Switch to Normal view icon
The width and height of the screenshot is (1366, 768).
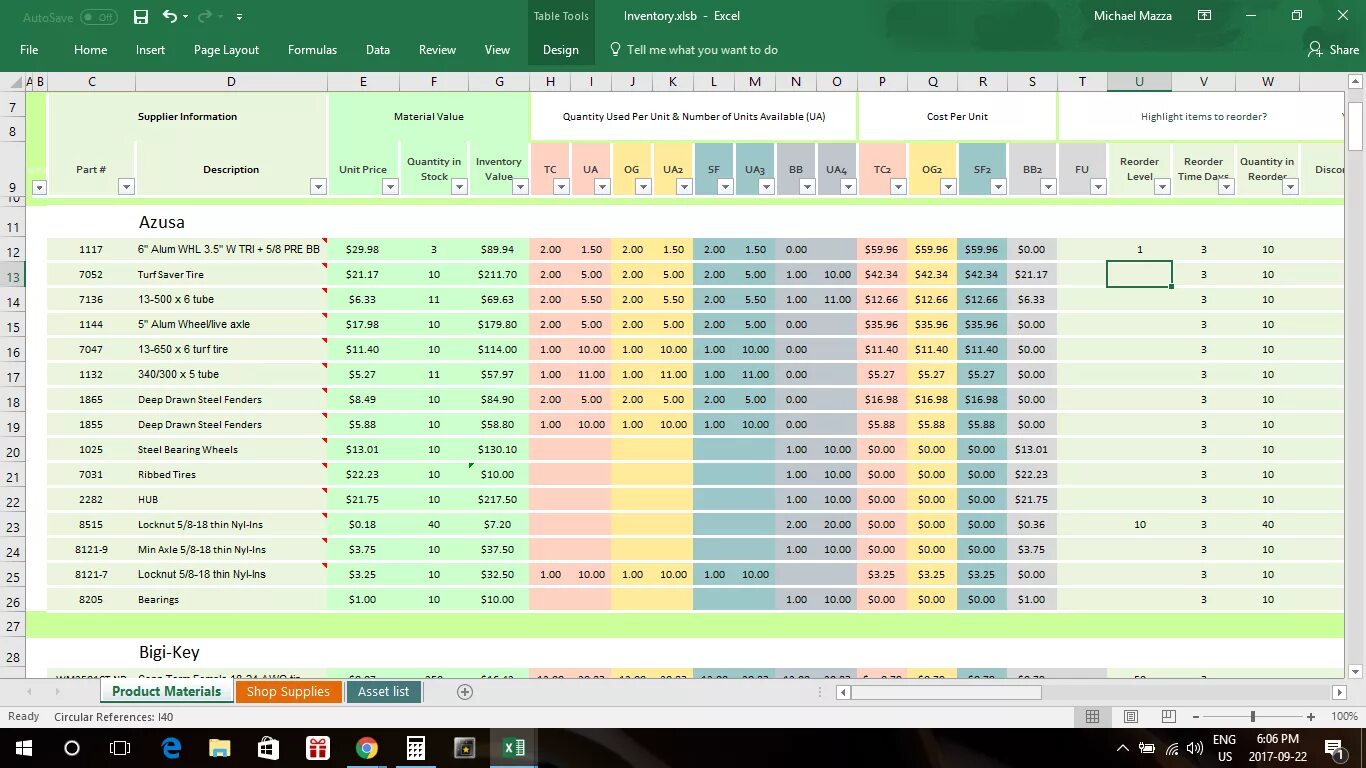point(1092,716)
